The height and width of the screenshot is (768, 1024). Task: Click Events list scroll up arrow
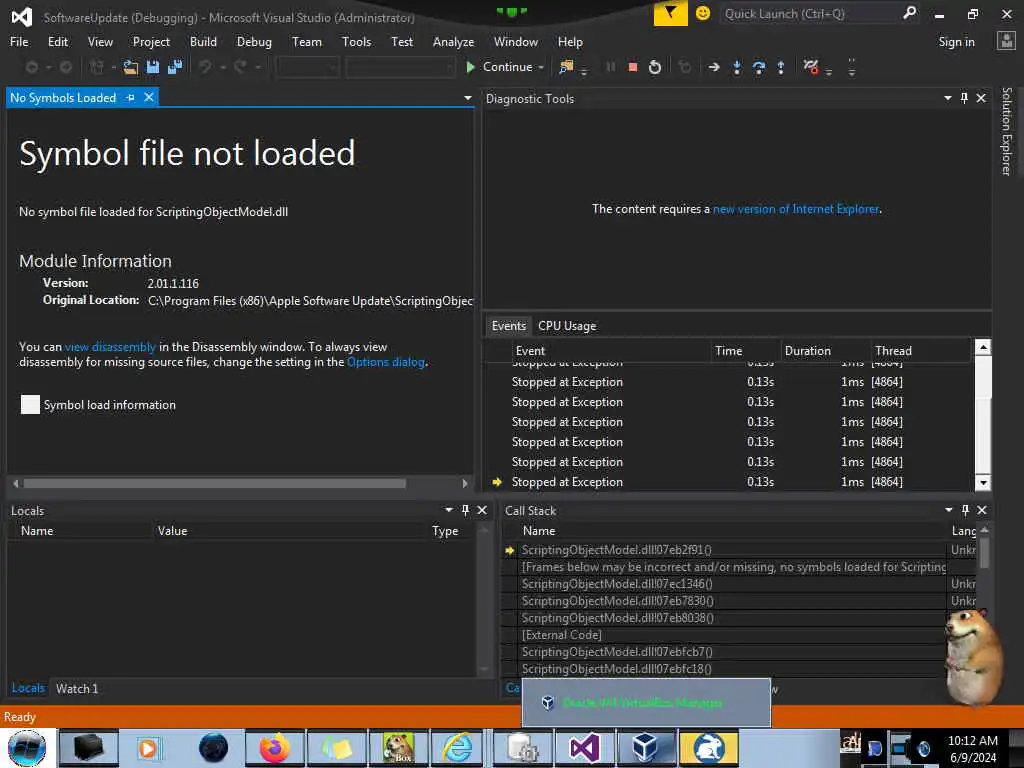(983, 347)
